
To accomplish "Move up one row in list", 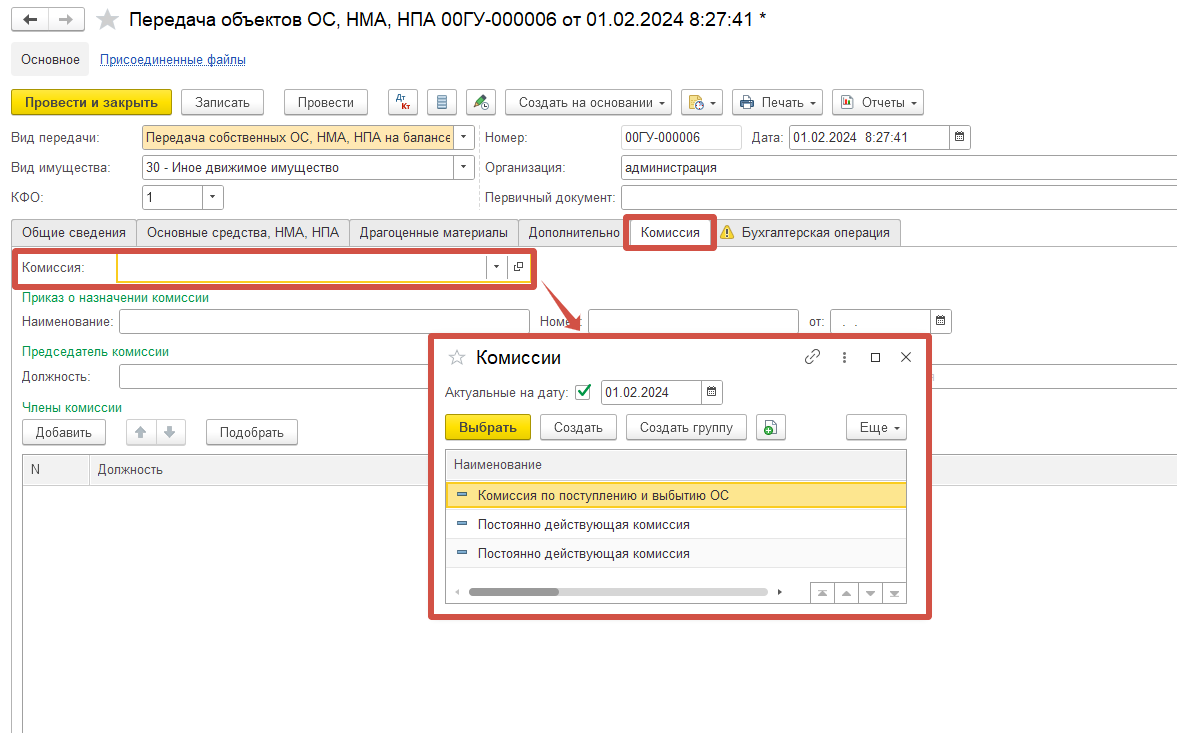I will click(847, 593).
